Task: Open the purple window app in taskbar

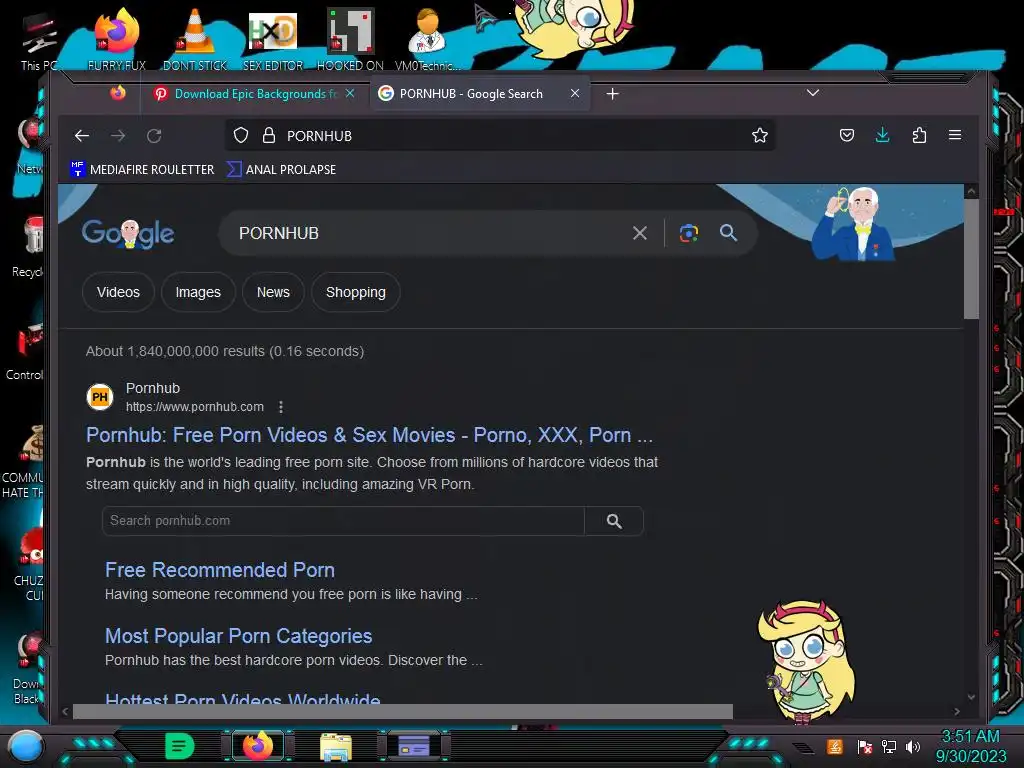Action: pos(414,746)
